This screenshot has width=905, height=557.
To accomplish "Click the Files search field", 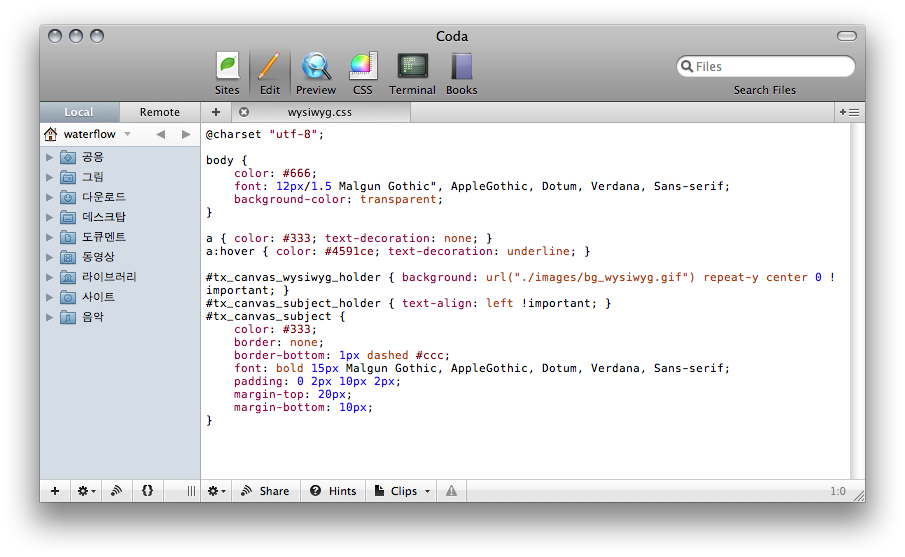I will coord(765,66).
